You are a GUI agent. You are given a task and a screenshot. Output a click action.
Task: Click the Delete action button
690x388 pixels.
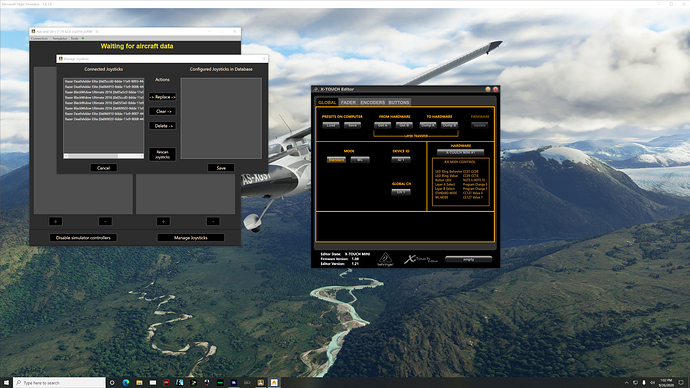162,126
